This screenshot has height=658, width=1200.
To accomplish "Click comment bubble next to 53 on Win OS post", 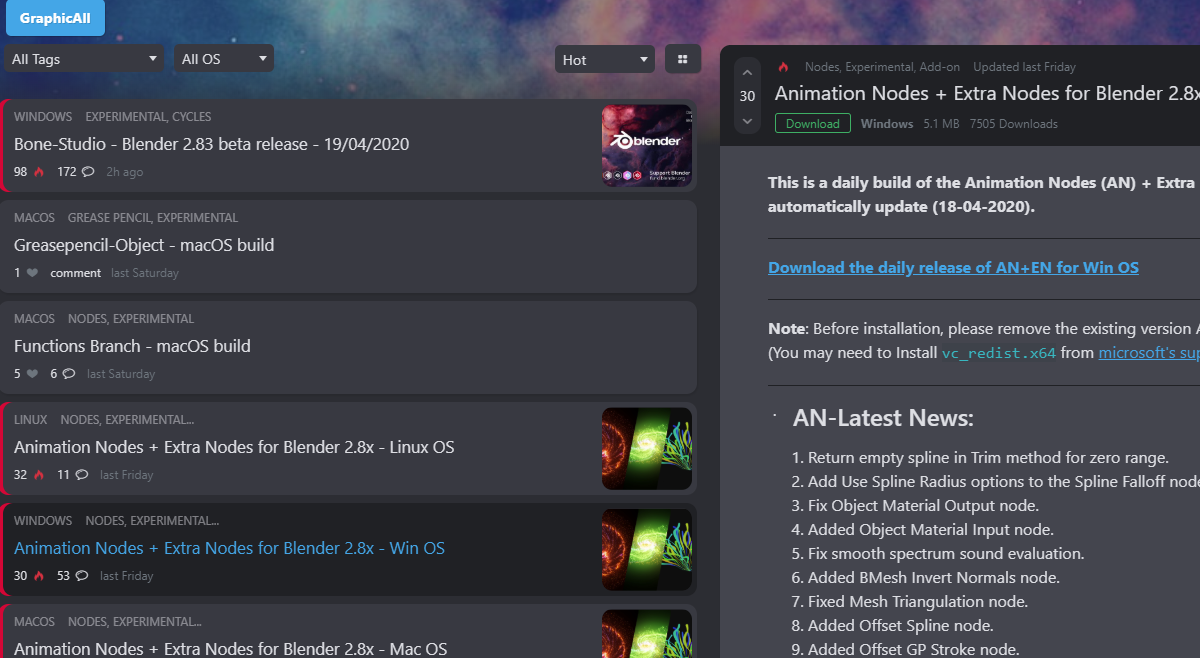I will (x=81, y=576).
